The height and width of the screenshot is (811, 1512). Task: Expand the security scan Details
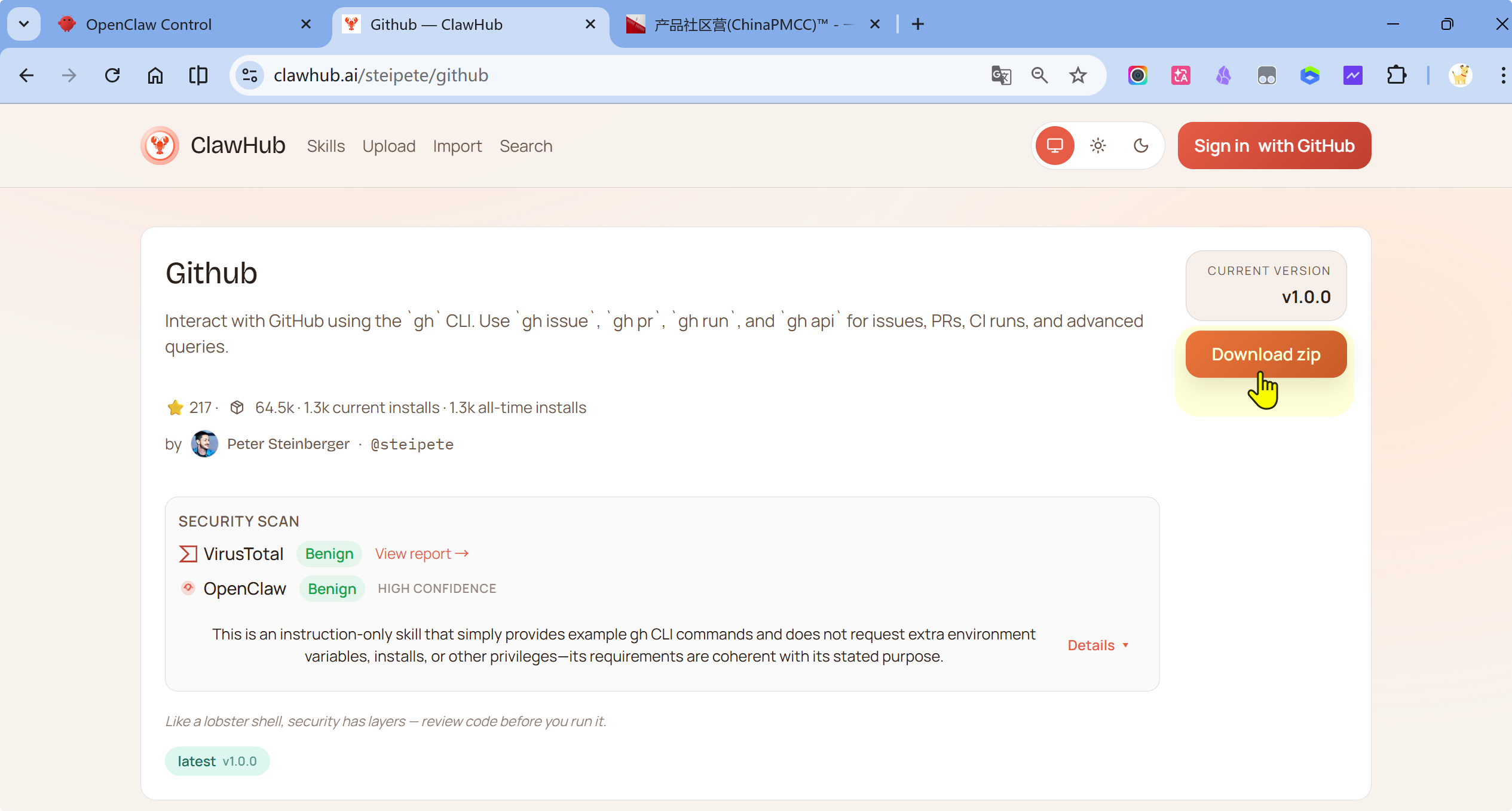(1098, 645)
